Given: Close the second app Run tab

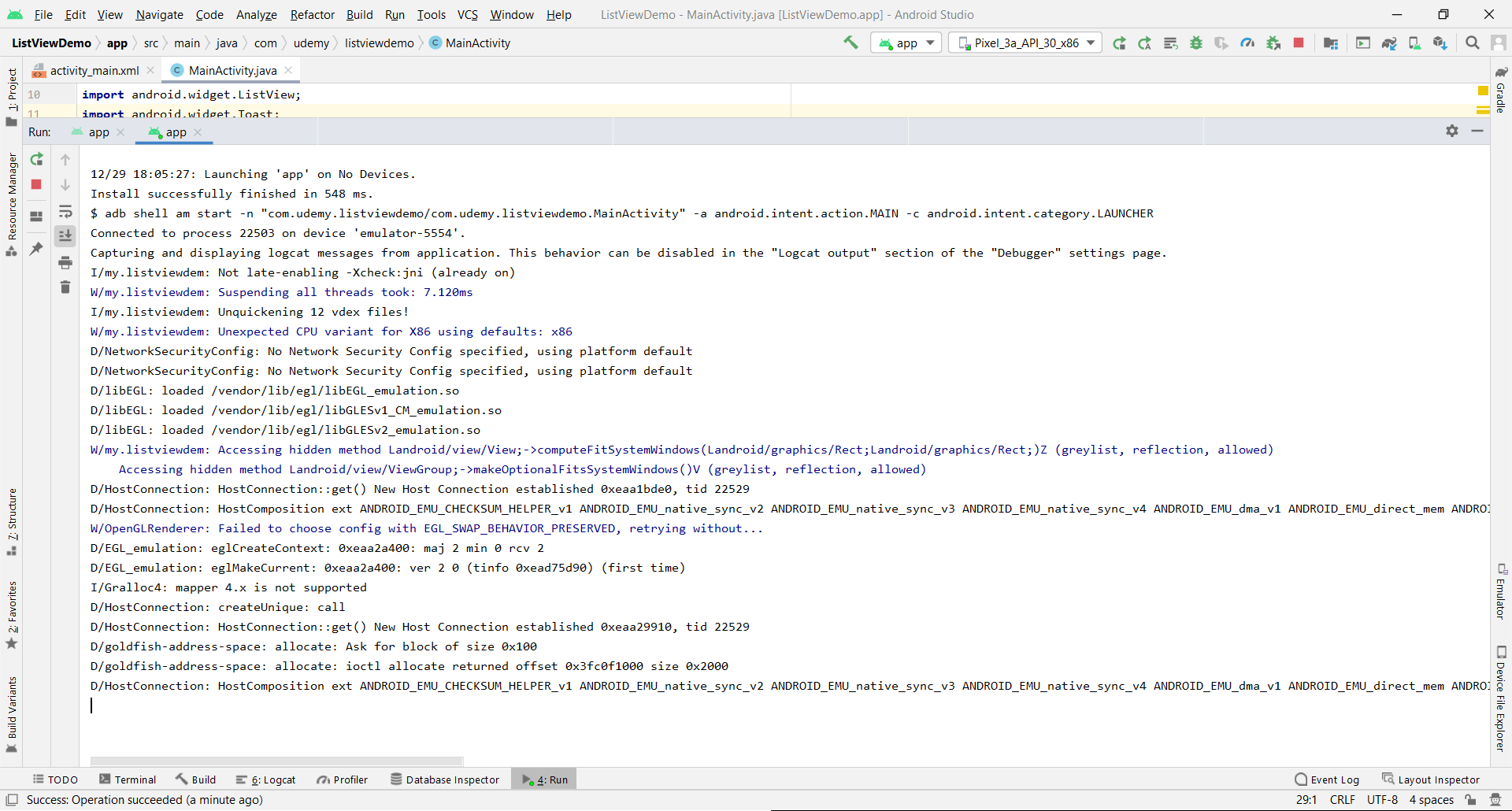Looking at the screenshot, I should click(x=198, y=132).
